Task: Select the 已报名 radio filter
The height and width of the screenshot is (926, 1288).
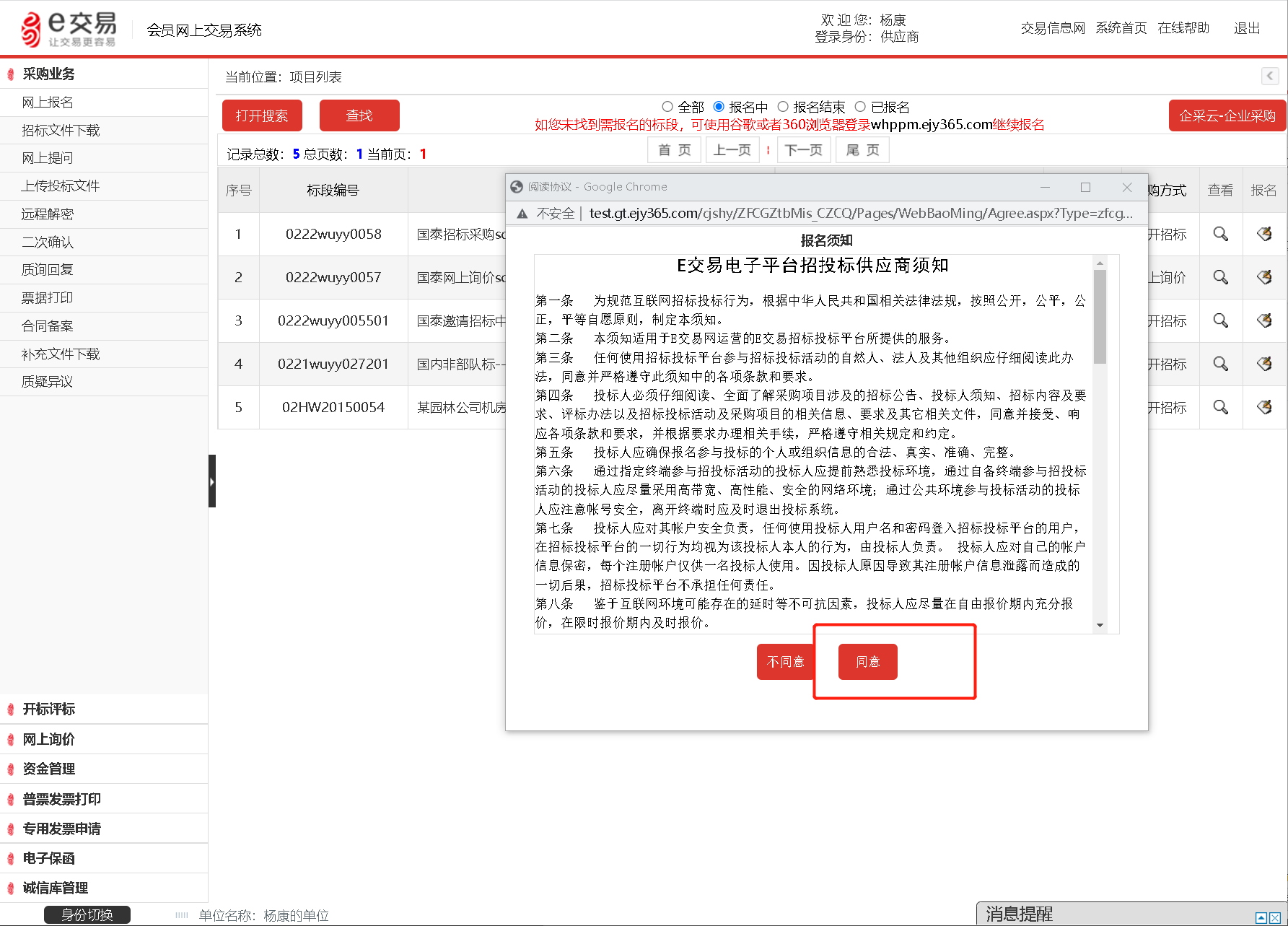Action: (x=860, y=107)
